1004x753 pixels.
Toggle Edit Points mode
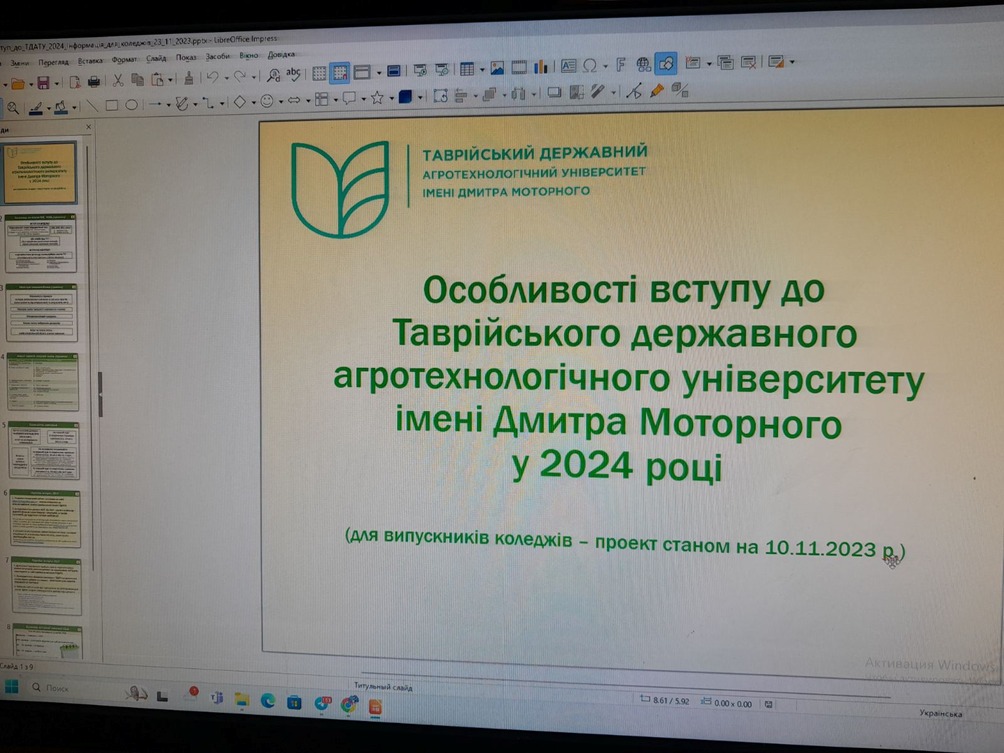click(x=634, y=91)
